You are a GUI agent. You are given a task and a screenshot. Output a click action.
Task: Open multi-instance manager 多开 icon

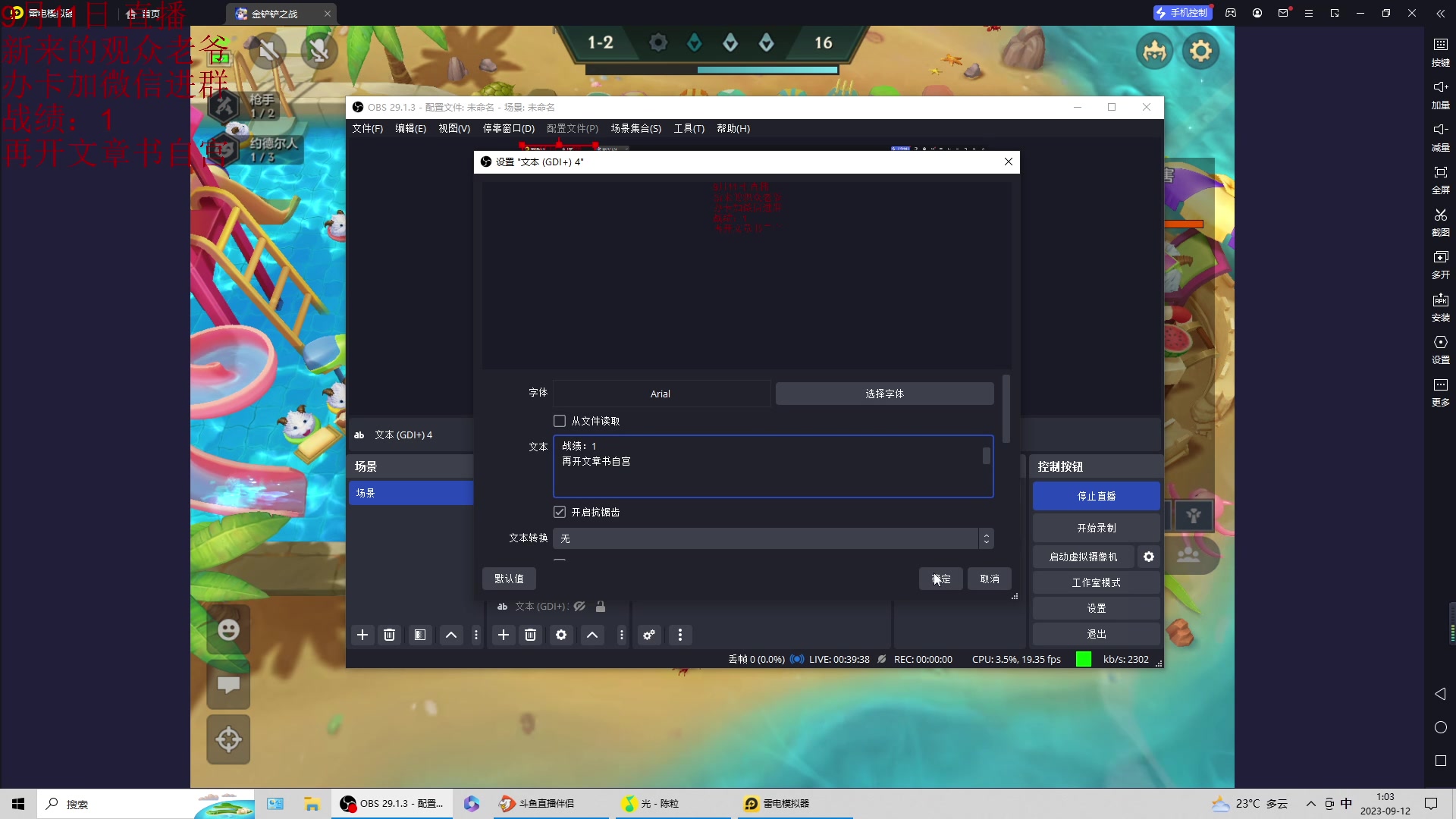pyautogui.click(x=1440, y=264)
